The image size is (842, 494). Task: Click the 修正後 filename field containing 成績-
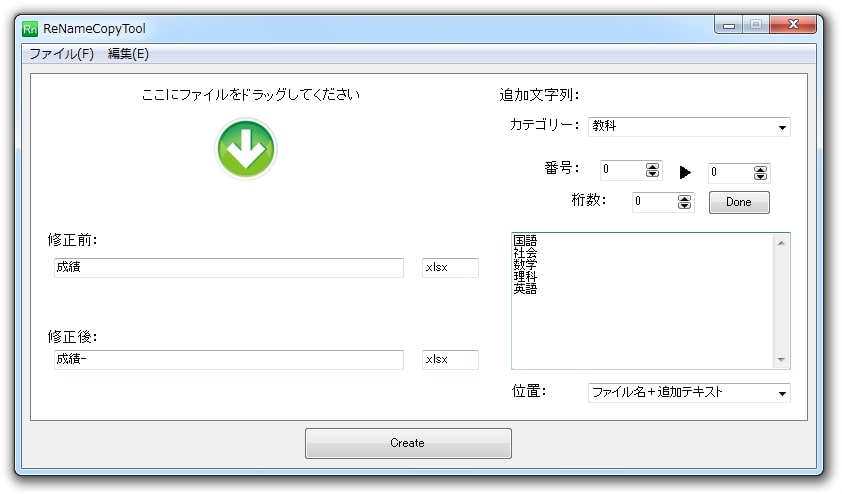point(229,360)
